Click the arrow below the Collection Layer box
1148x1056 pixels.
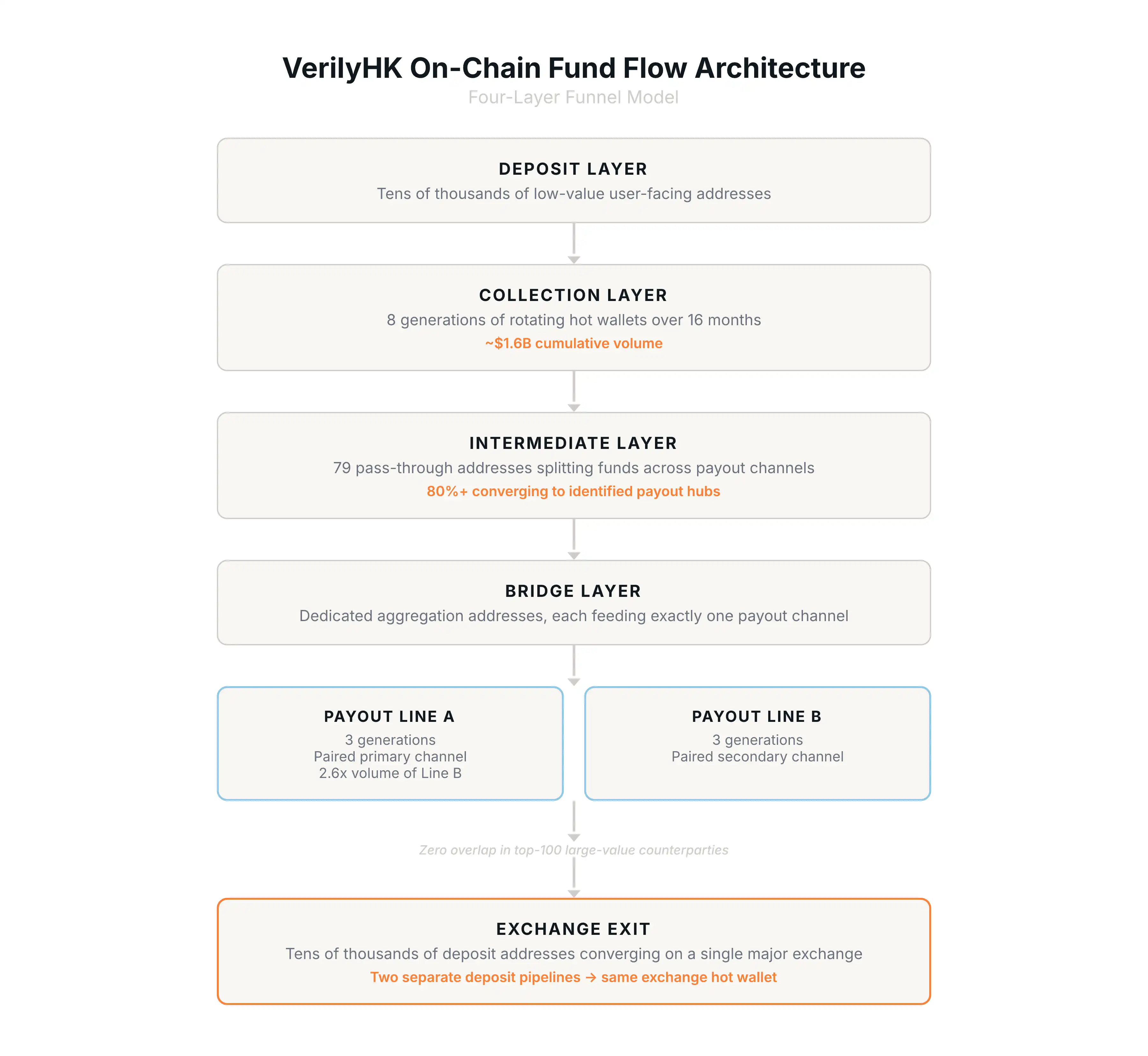coord(574,392)
